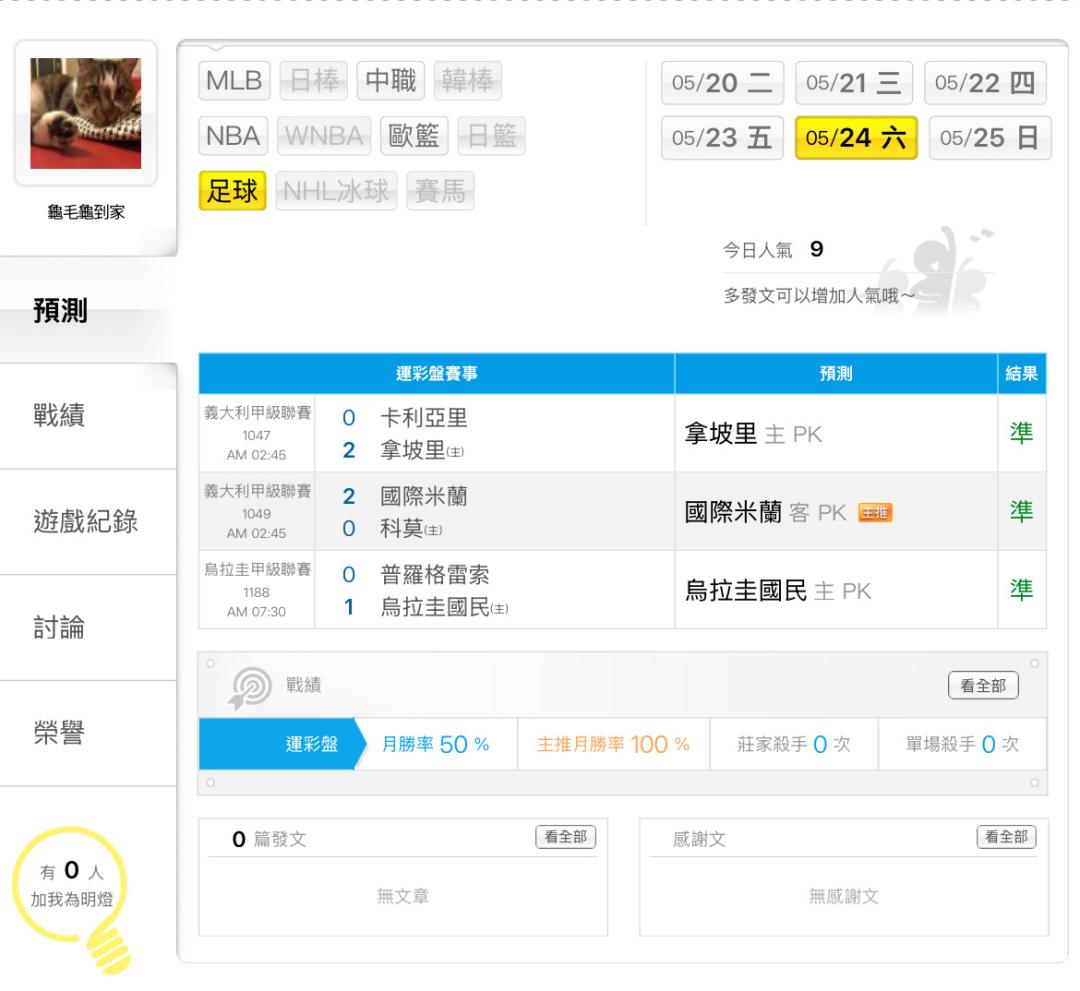
Task: Click 看全部 in the 戰績 section
Action: click(983, 686)
